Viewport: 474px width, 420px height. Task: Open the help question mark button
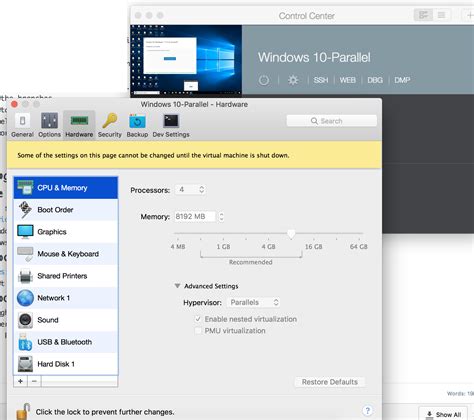[x=367, y=411]
